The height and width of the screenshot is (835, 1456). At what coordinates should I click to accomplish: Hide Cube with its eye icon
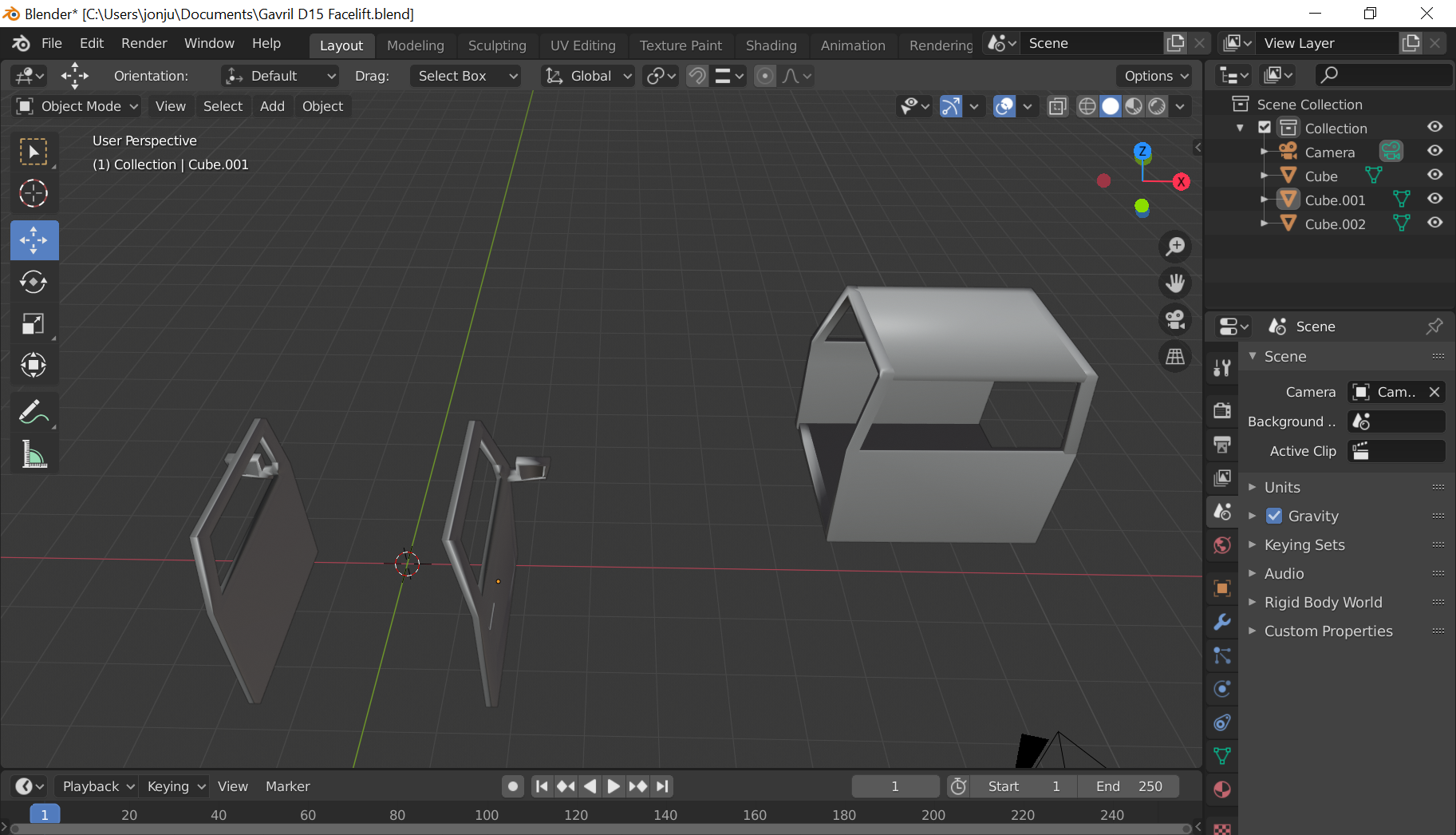[x=1435, y=175]
